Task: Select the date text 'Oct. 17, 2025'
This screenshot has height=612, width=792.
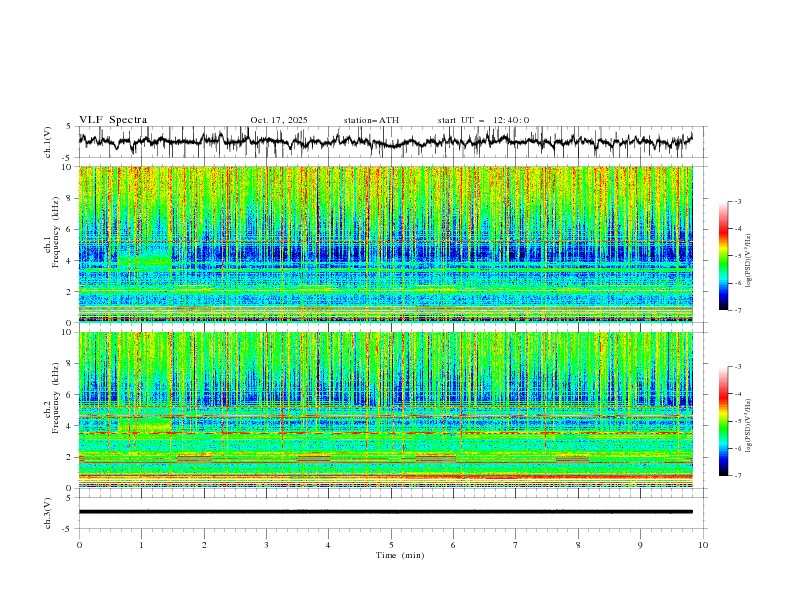Action: tap(279, 120)
